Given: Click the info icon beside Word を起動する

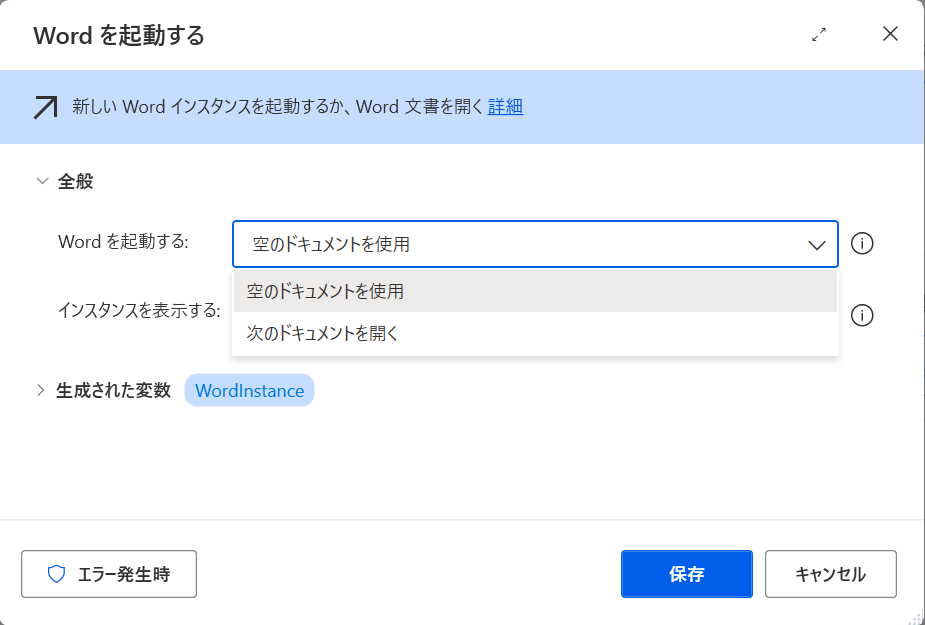Looking at the screenshot, I should tap(862, 243).
